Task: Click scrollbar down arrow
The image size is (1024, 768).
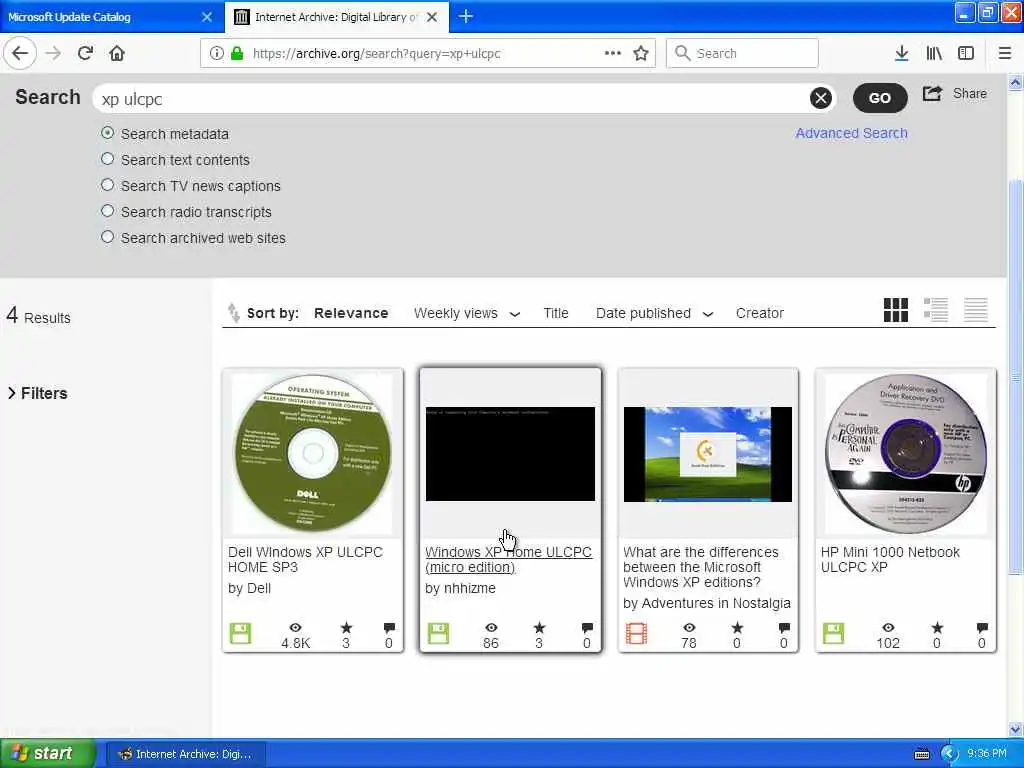Action: 1016,729
